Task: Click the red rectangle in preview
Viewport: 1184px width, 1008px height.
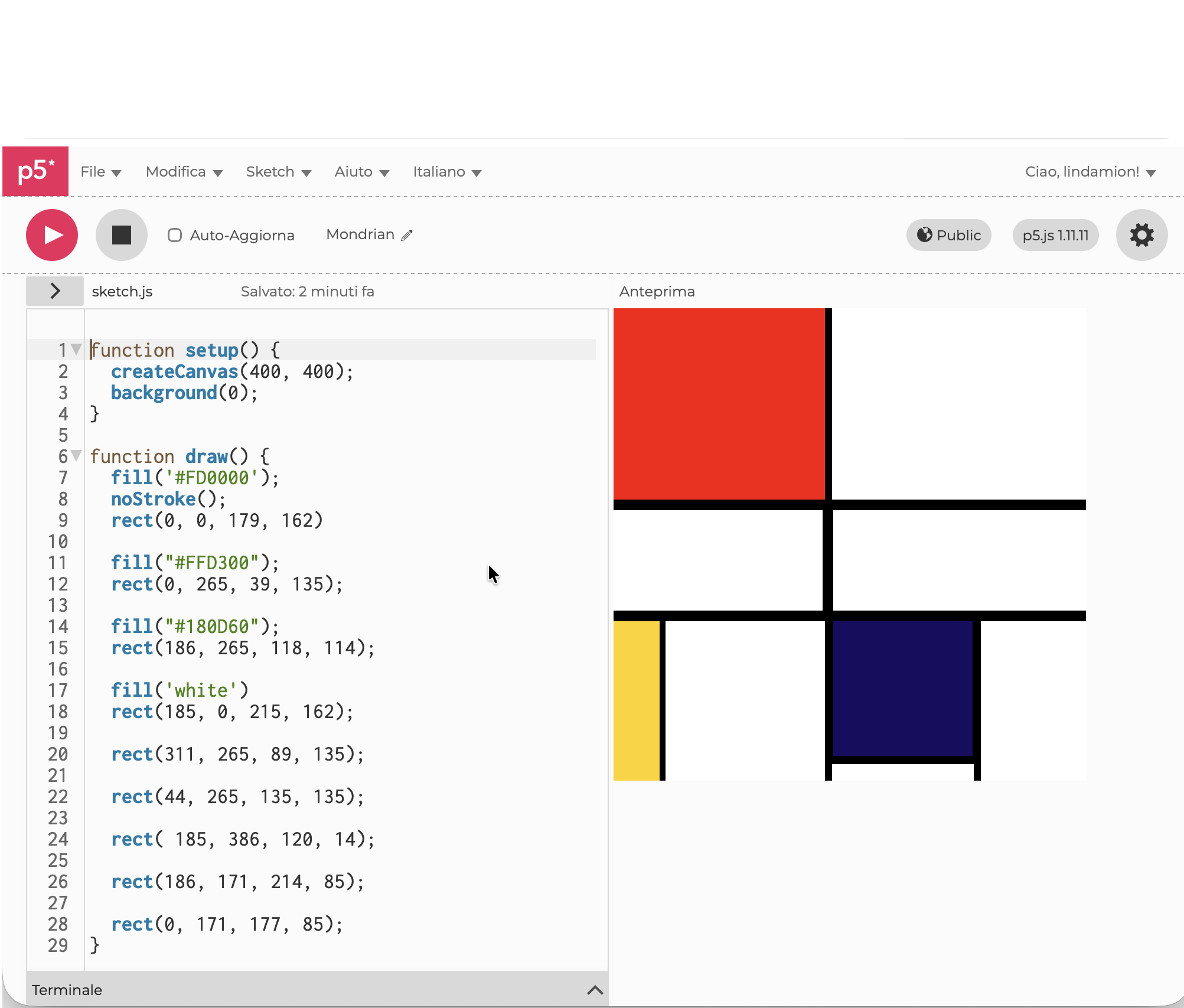Action: point(718,403)
